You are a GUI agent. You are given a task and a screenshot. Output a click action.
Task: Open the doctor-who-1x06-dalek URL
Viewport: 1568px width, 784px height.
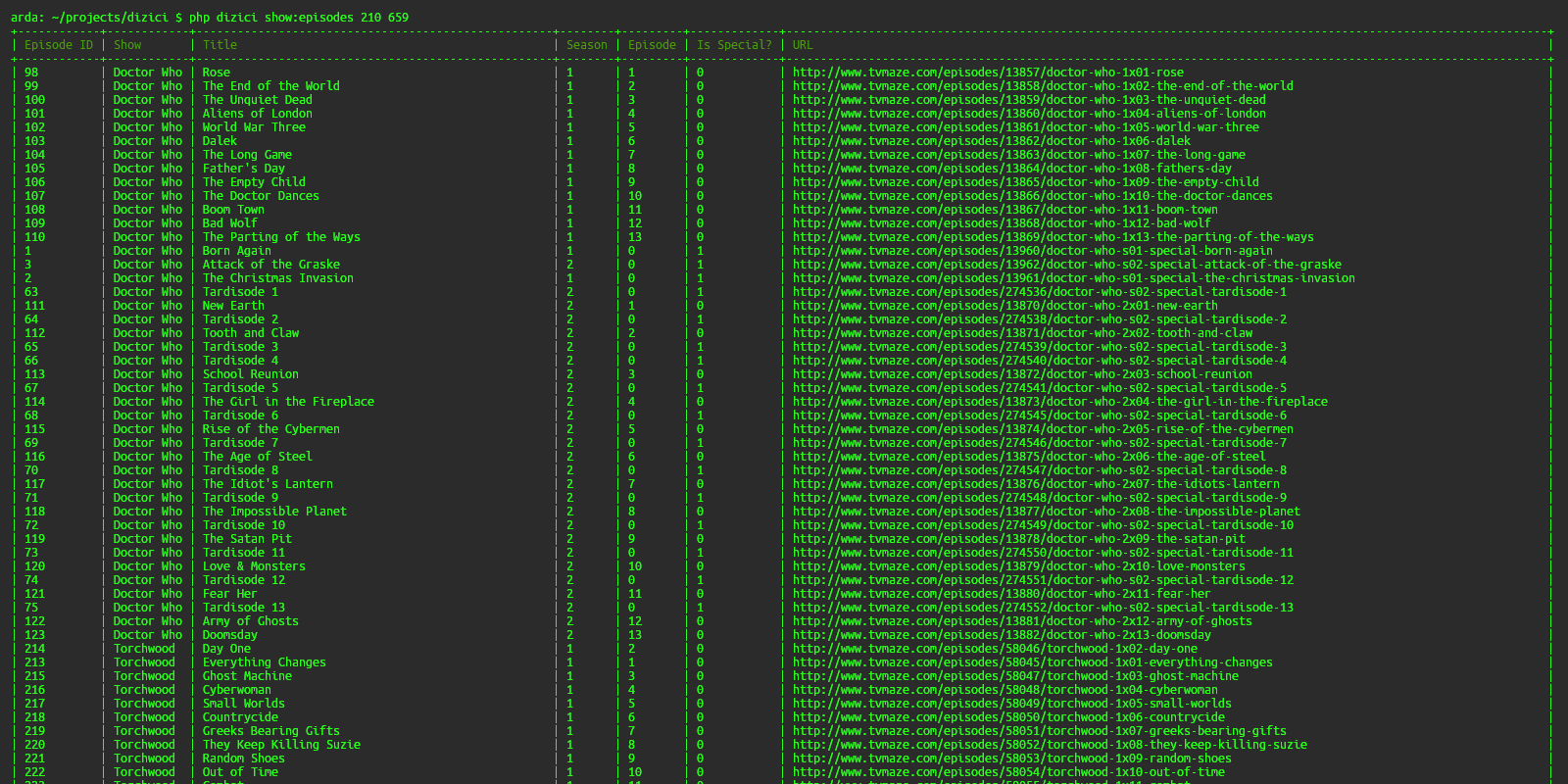992,141
